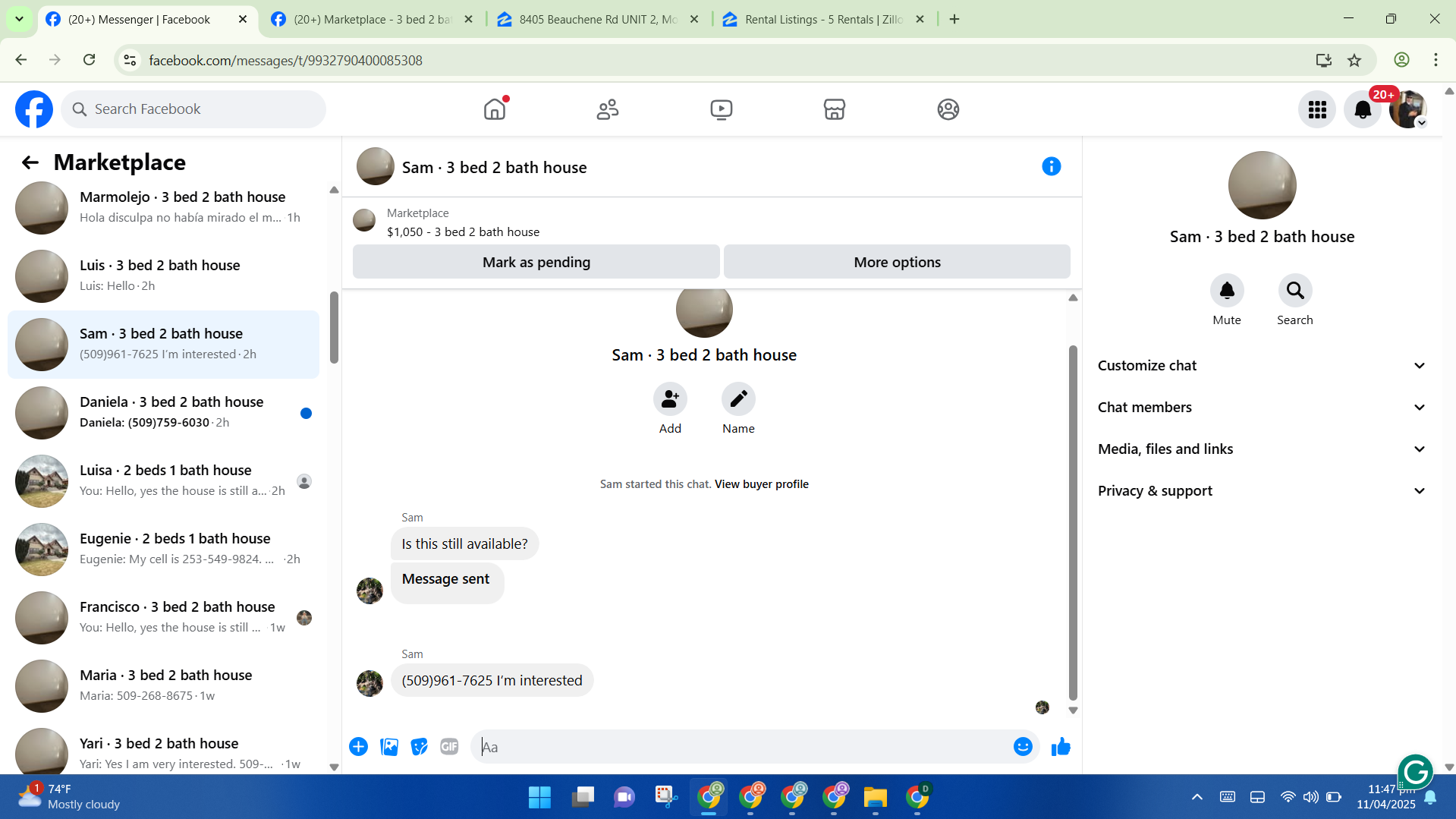The width and height of the screenshot is (1456, 819).
Task: Switch to Marketplace 3 bed 2 bath tab
Action: (x=372, y=20)
